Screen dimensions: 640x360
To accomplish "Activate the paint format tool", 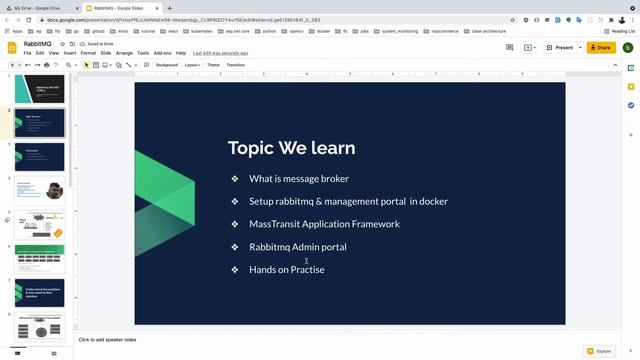I will [56, 65].
